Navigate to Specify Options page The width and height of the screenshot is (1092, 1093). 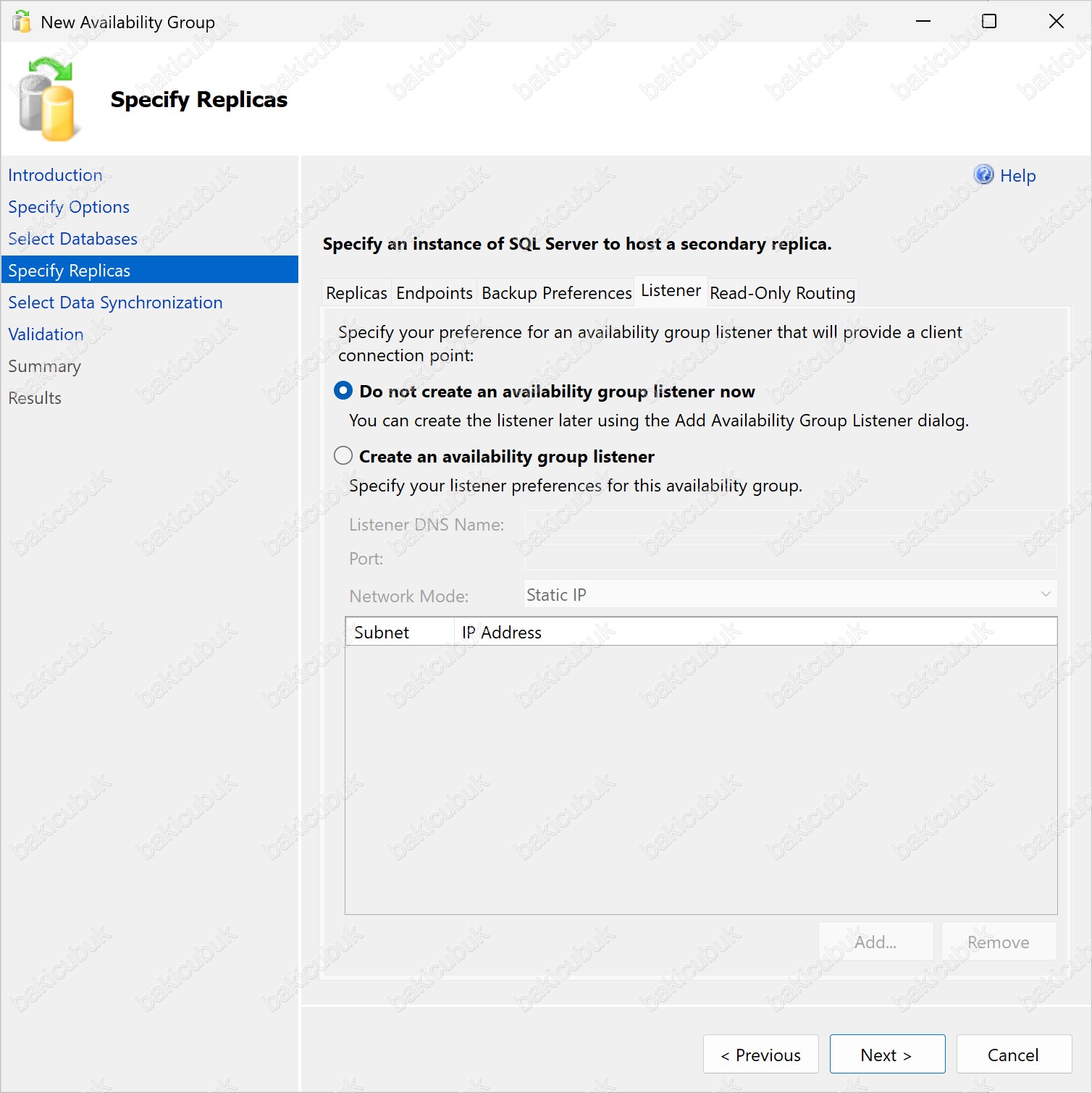[x=69, y=207]
